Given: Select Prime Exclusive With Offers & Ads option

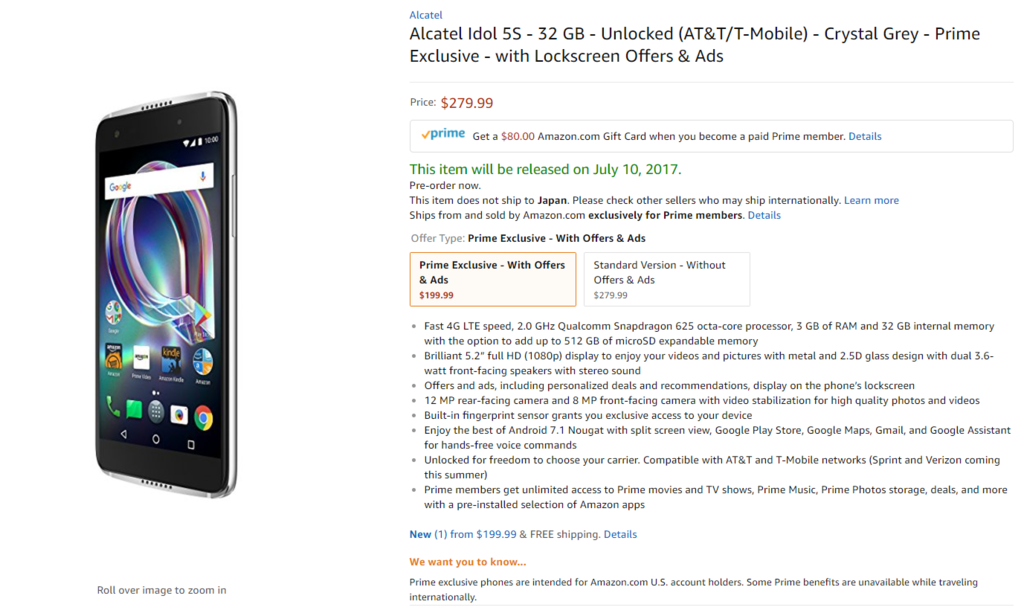Looking at the screenshot, I should 492,278.
